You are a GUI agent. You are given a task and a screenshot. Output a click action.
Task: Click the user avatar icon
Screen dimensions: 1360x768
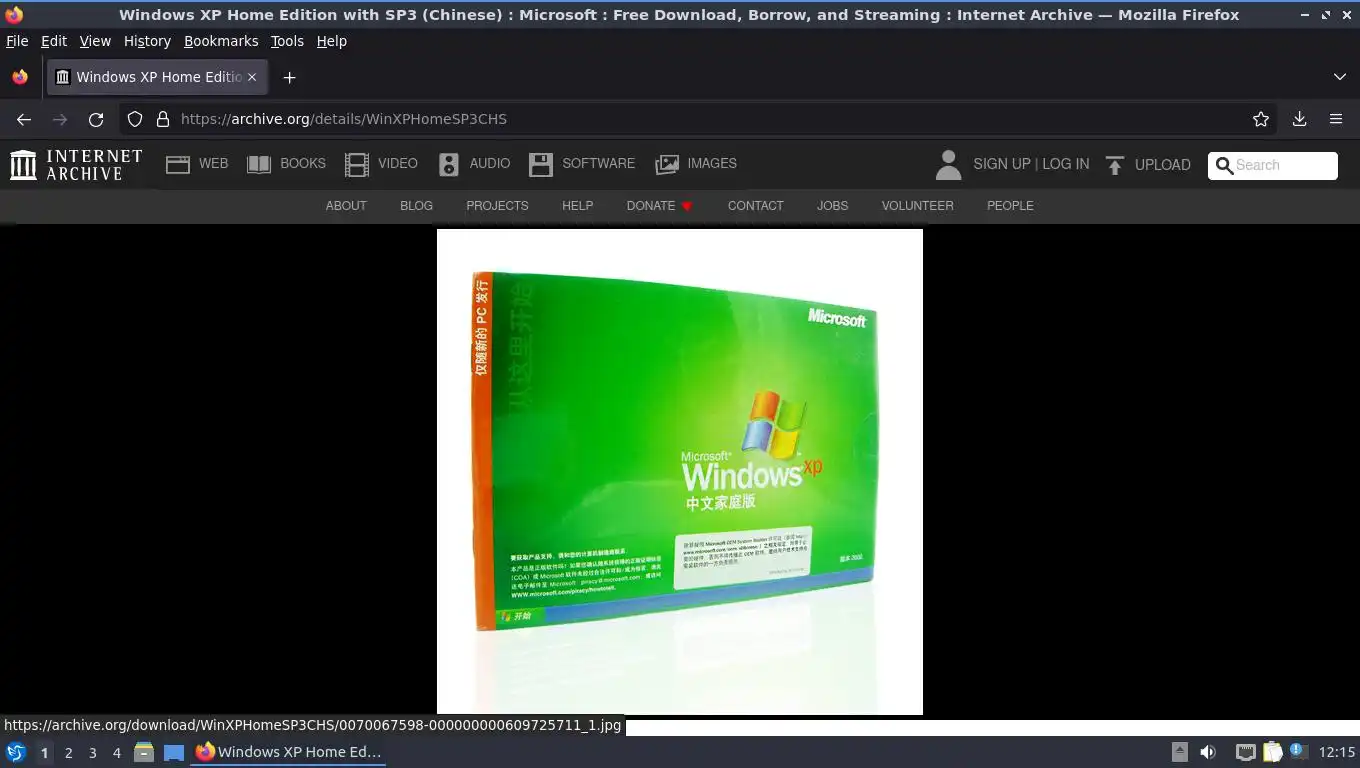tap(948, 165)
